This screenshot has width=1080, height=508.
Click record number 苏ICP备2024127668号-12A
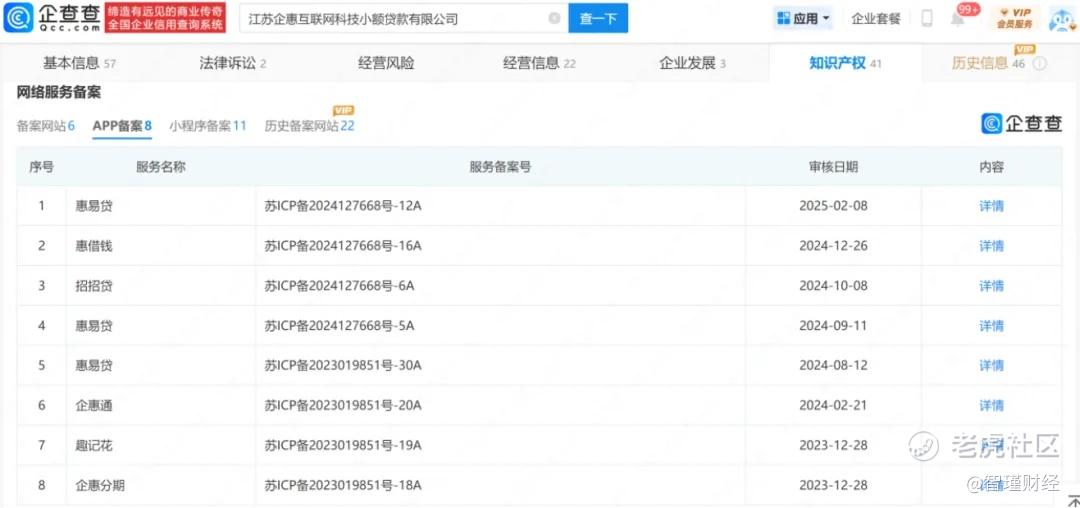tap(342, 206)
